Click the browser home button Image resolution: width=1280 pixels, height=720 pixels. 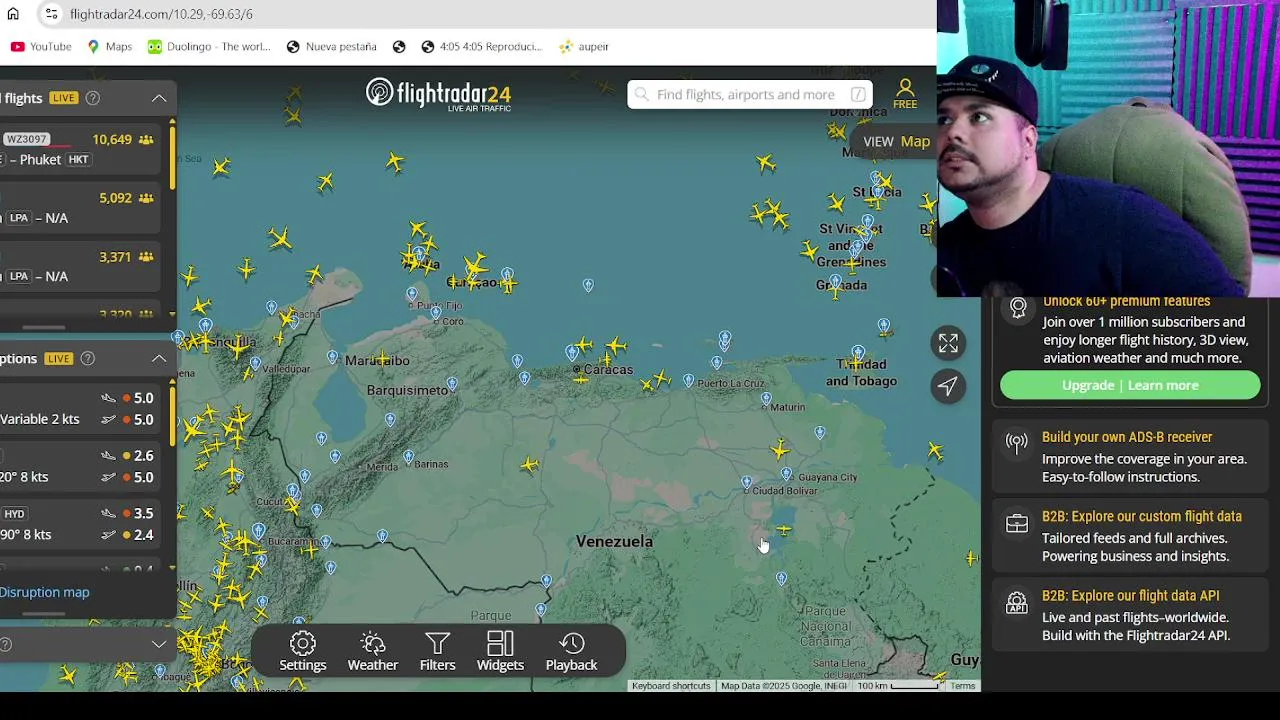(x=13, y=14)
